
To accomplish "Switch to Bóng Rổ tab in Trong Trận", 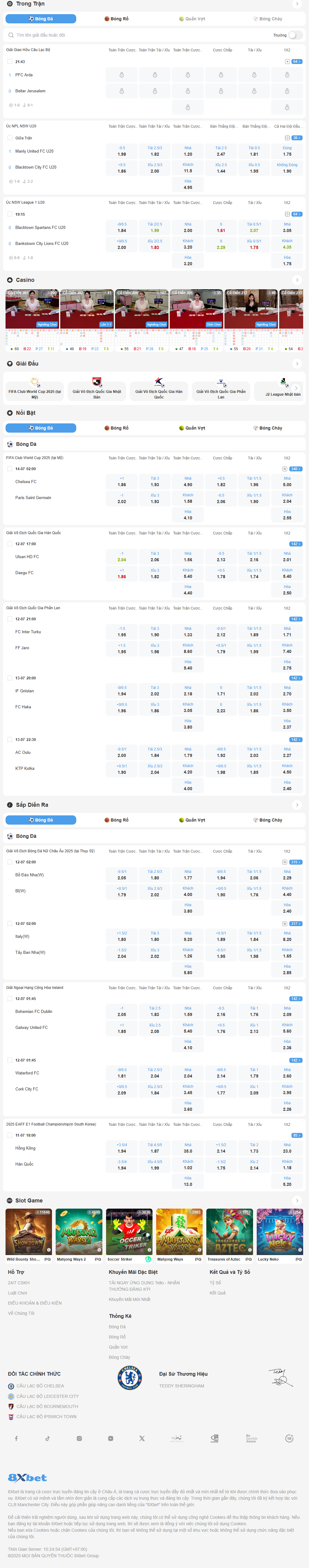I will (x=116, y=19).
